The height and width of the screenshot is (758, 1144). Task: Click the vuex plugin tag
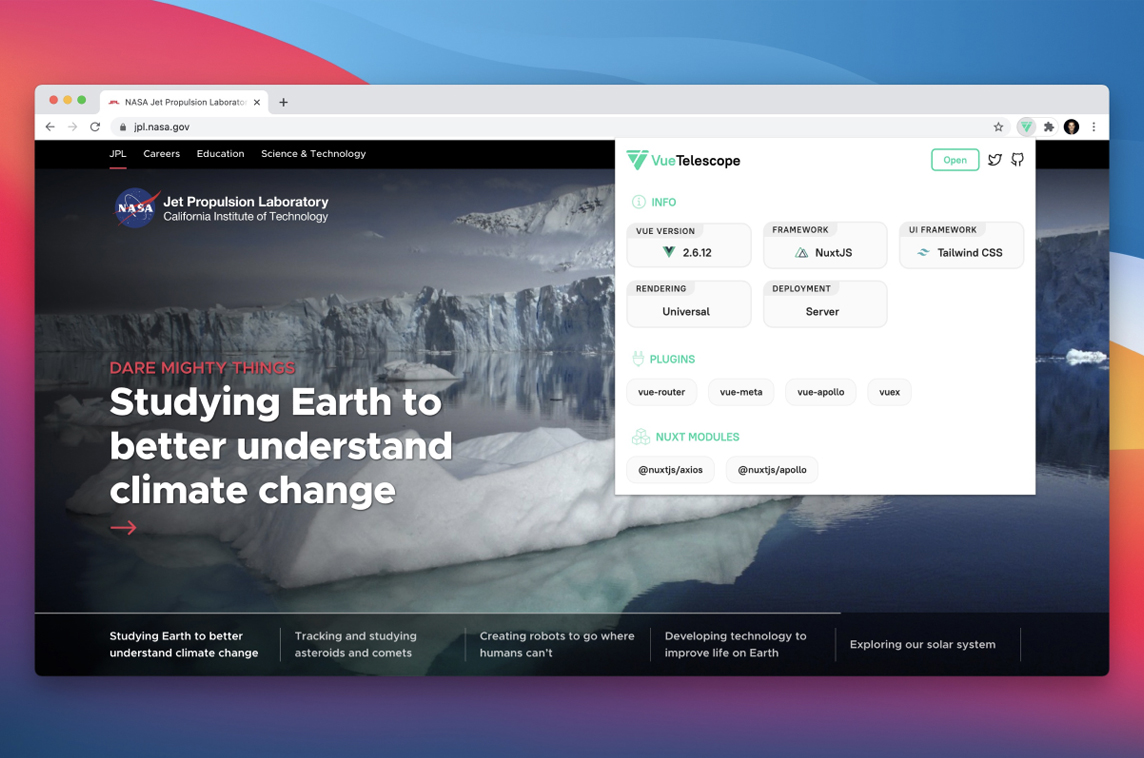(889, 392)
